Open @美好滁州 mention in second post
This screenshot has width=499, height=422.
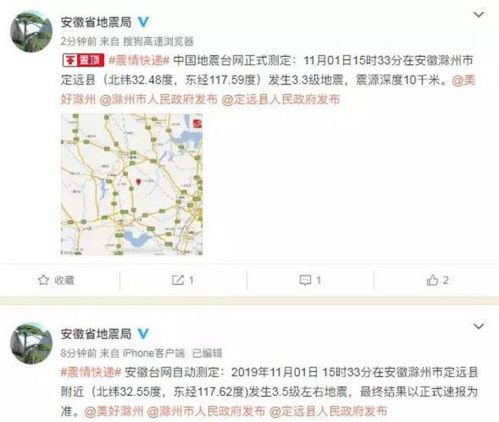point(114,411)
